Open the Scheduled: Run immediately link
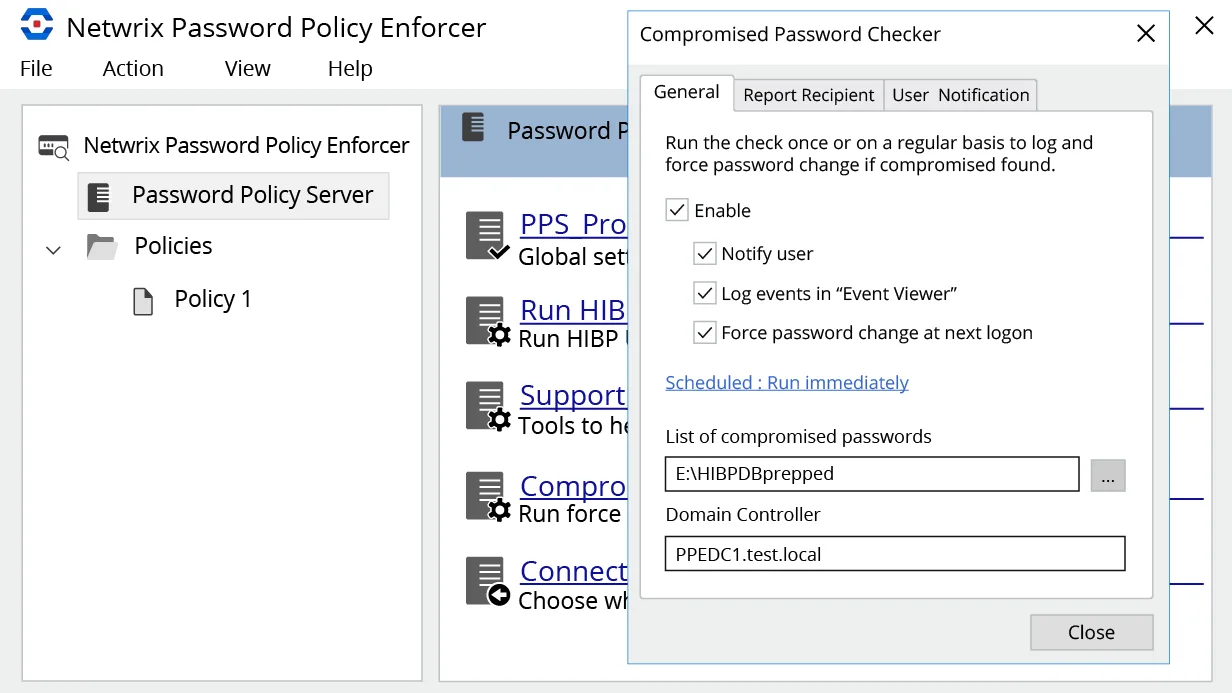1232x693 pixels. pos(787,382)
